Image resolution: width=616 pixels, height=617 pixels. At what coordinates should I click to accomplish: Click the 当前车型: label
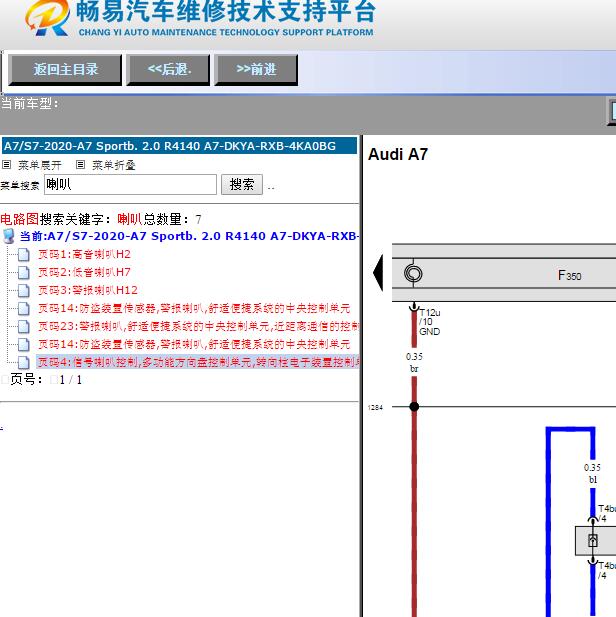30,103
